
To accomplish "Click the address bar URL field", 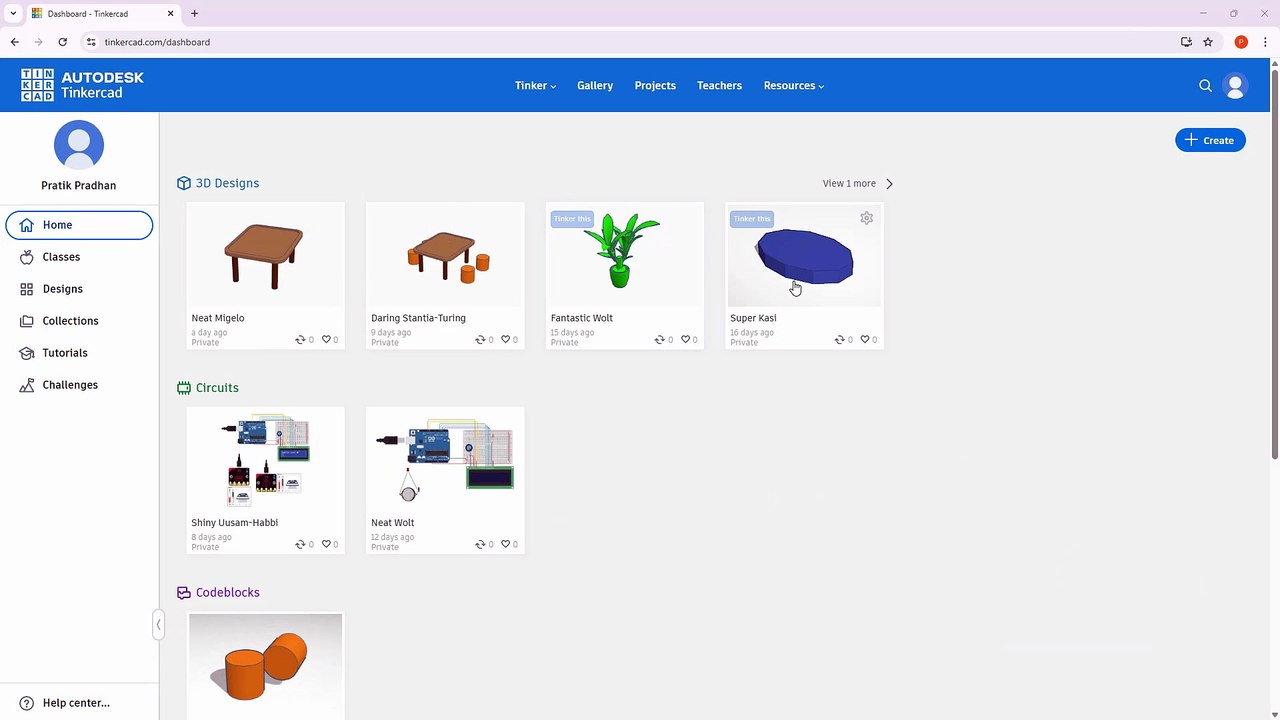I will click(630, 42).
